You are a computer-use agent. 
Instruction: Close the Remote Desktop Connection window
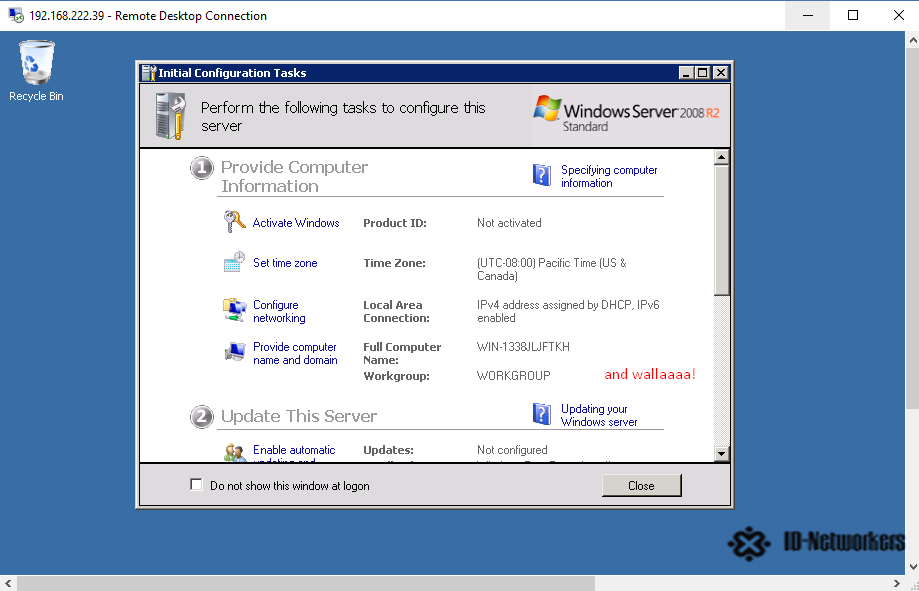point(898,15)
